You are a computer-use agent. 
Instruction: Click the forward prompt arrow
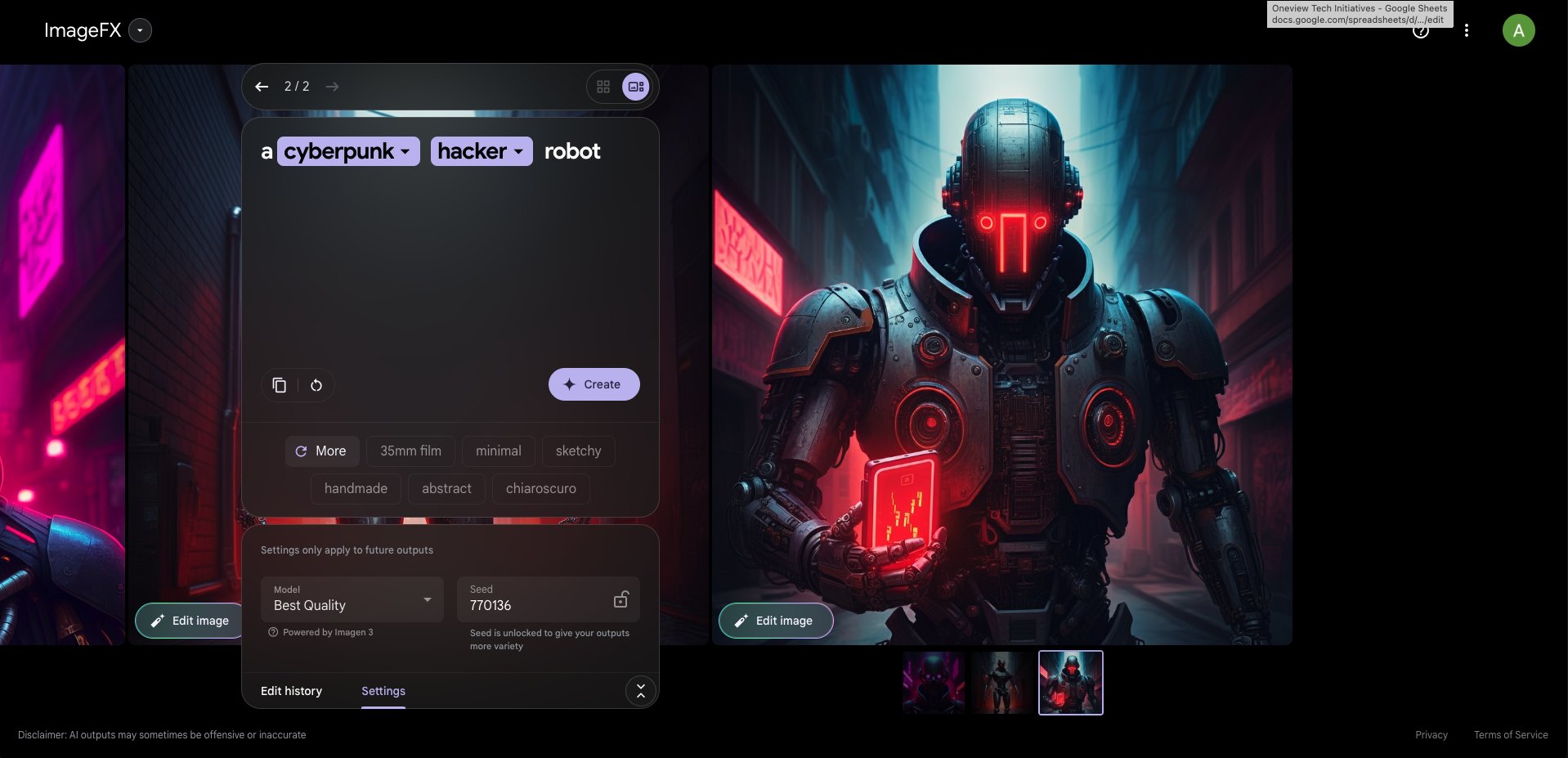(332, 87)
